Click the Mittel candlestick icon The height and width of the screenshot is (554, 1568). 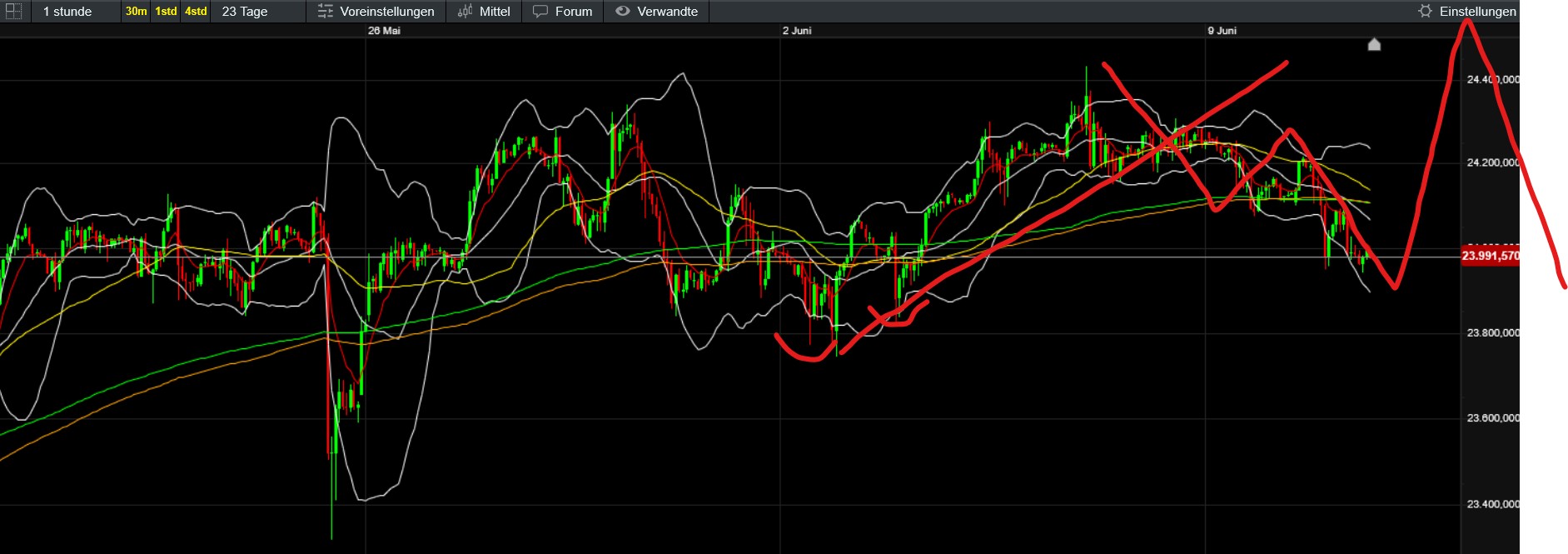pyautogui.click(x=465, y=12)
